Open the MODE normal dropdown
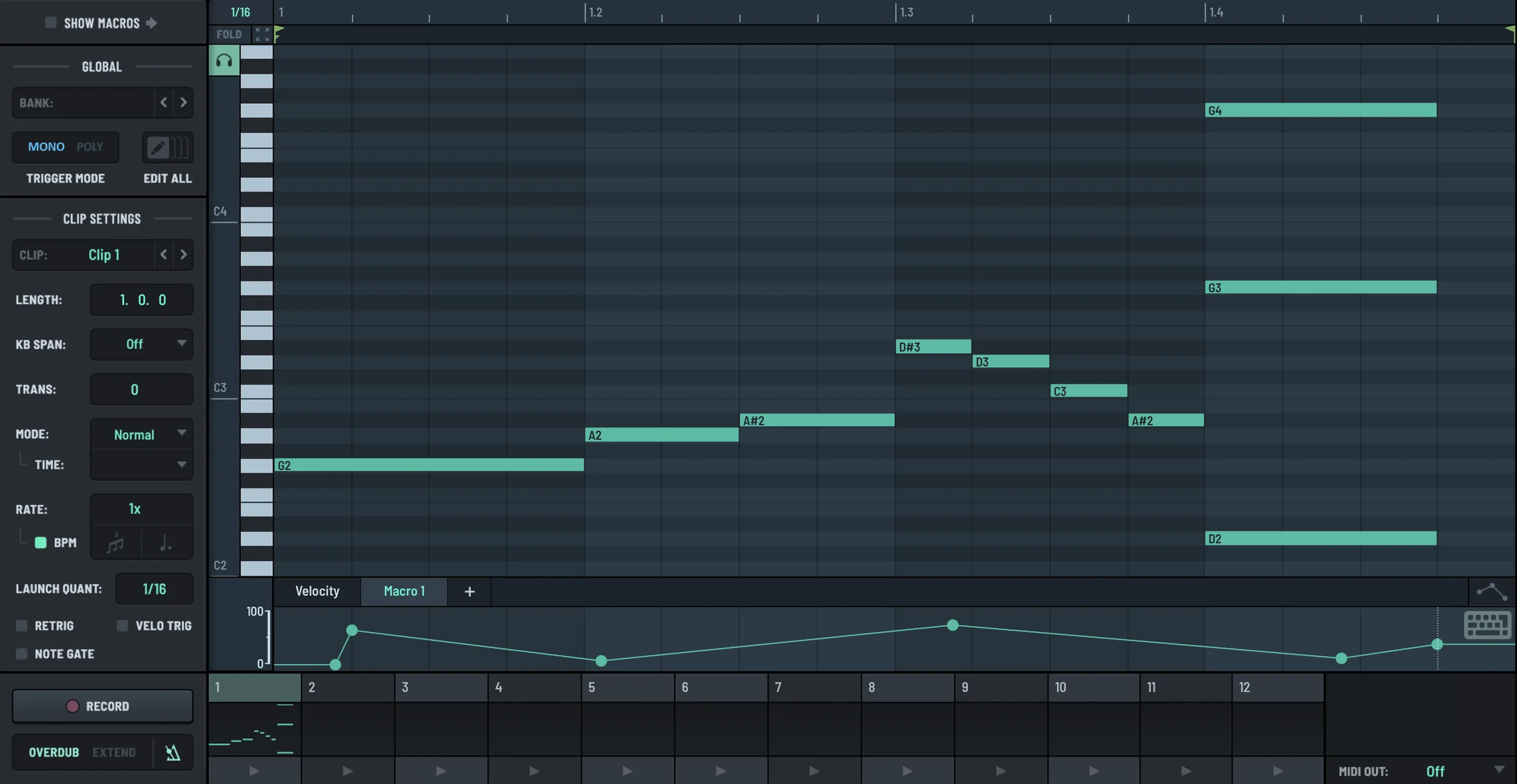 pos(140,434)
